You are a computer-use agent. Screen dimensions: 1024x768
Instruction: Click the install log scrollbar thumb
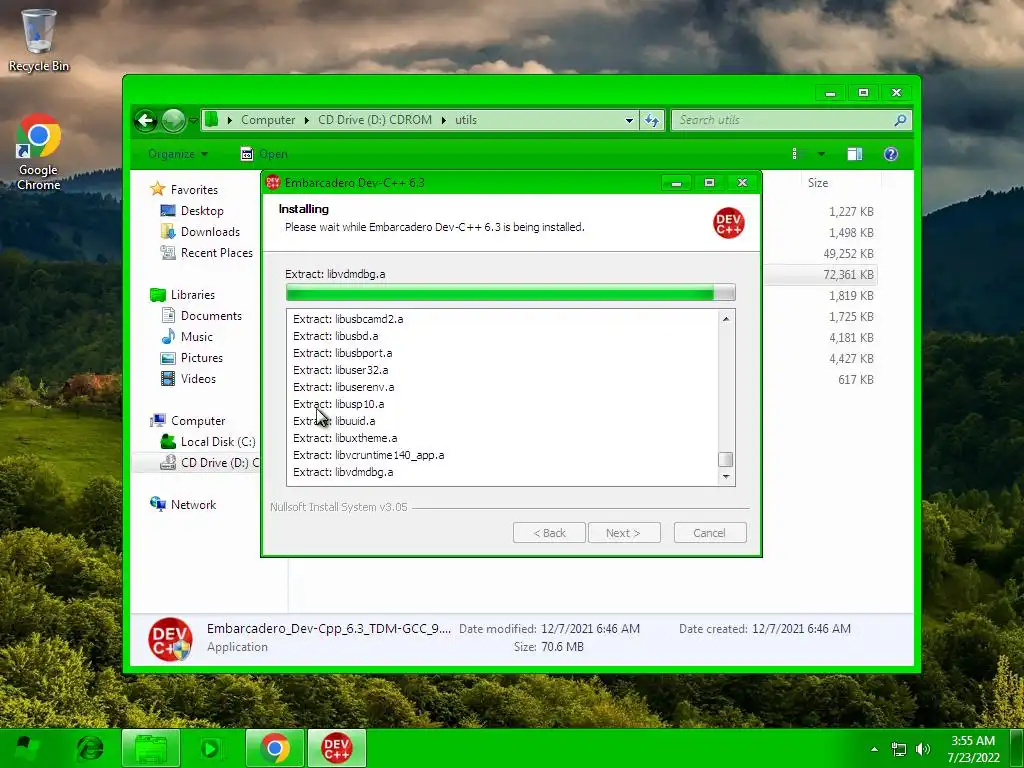pyautogui.click(x=726, y=459)
